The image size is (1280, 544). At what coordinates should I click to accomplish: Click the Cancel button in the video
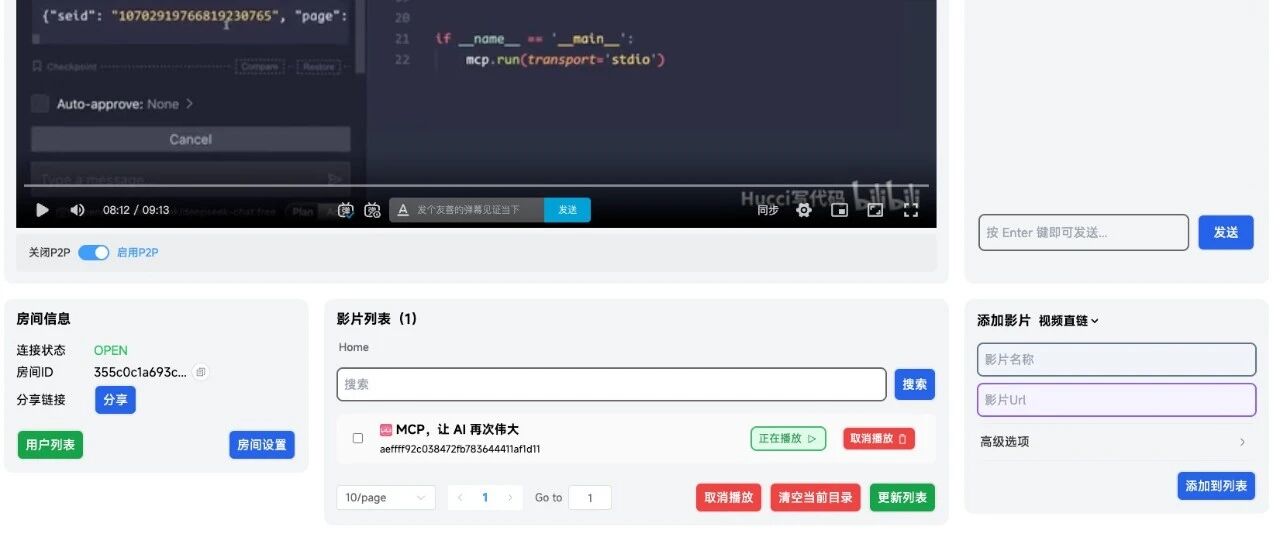pyautogui.click(x=191, y=139)
